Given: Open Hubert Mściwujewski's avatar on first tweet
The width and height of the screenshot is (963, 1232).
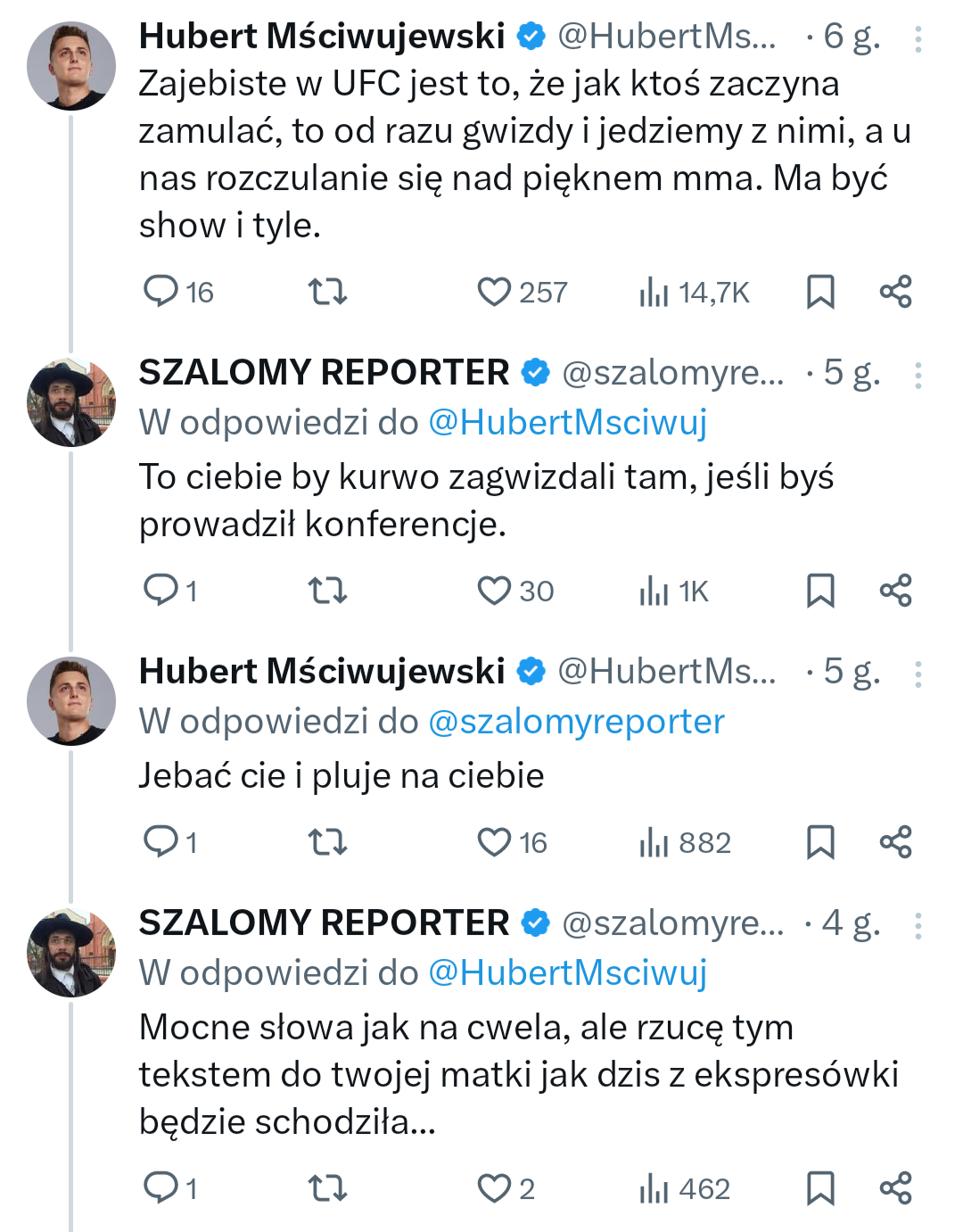Looking at the screenshot, I should [71, 66].
